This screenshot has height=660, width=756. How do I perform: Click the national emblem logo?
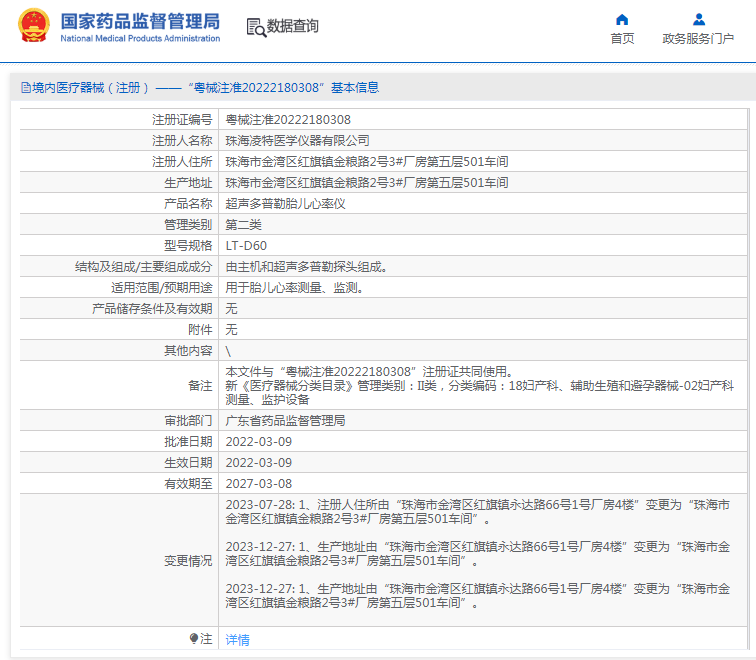click(x=34, y=25)
